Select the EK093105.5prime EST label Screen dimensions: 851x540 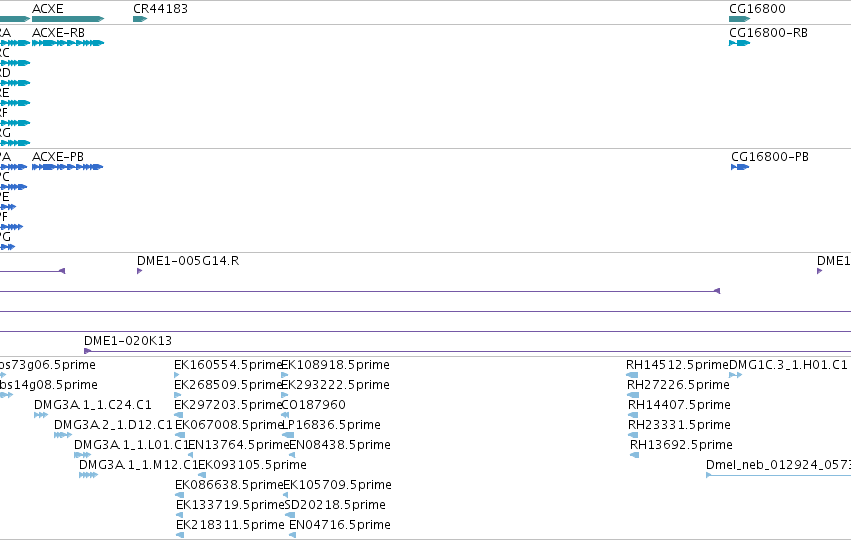pyautogui.click(x=252, y=465)
